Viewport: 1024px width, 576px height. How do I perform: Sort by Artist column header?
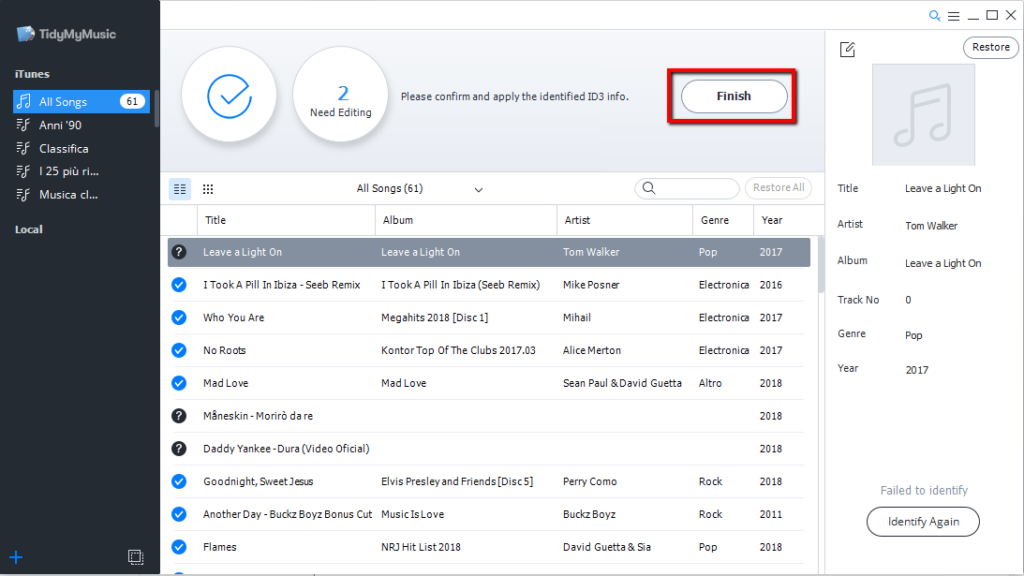[624, 220]
